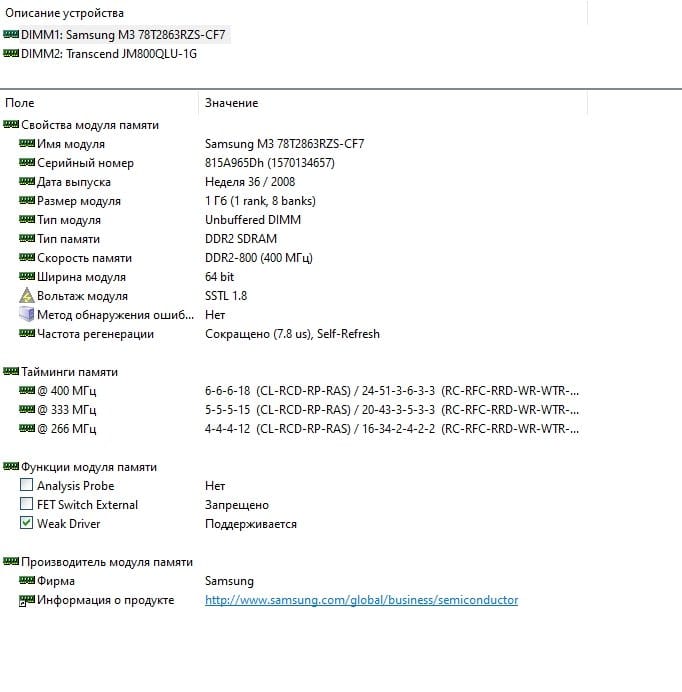Click 'Нет' value for Analysis Probe
Viewport: 682px width, 692px height.
point(215,485)
